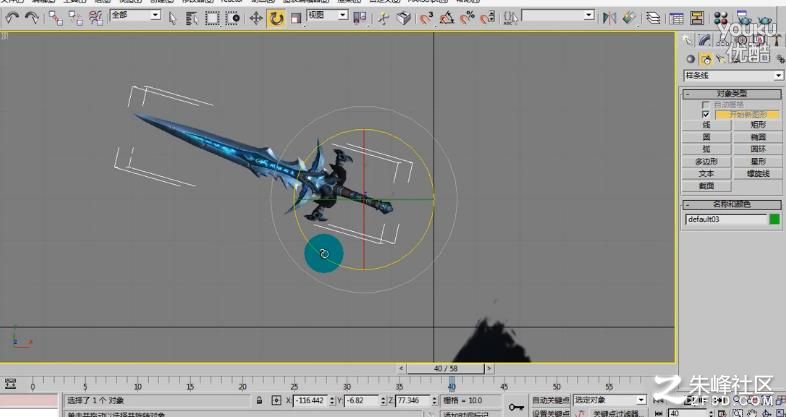Open Select by Name list icon
Viewport: 786px width, 417px height.
point(191,19)
